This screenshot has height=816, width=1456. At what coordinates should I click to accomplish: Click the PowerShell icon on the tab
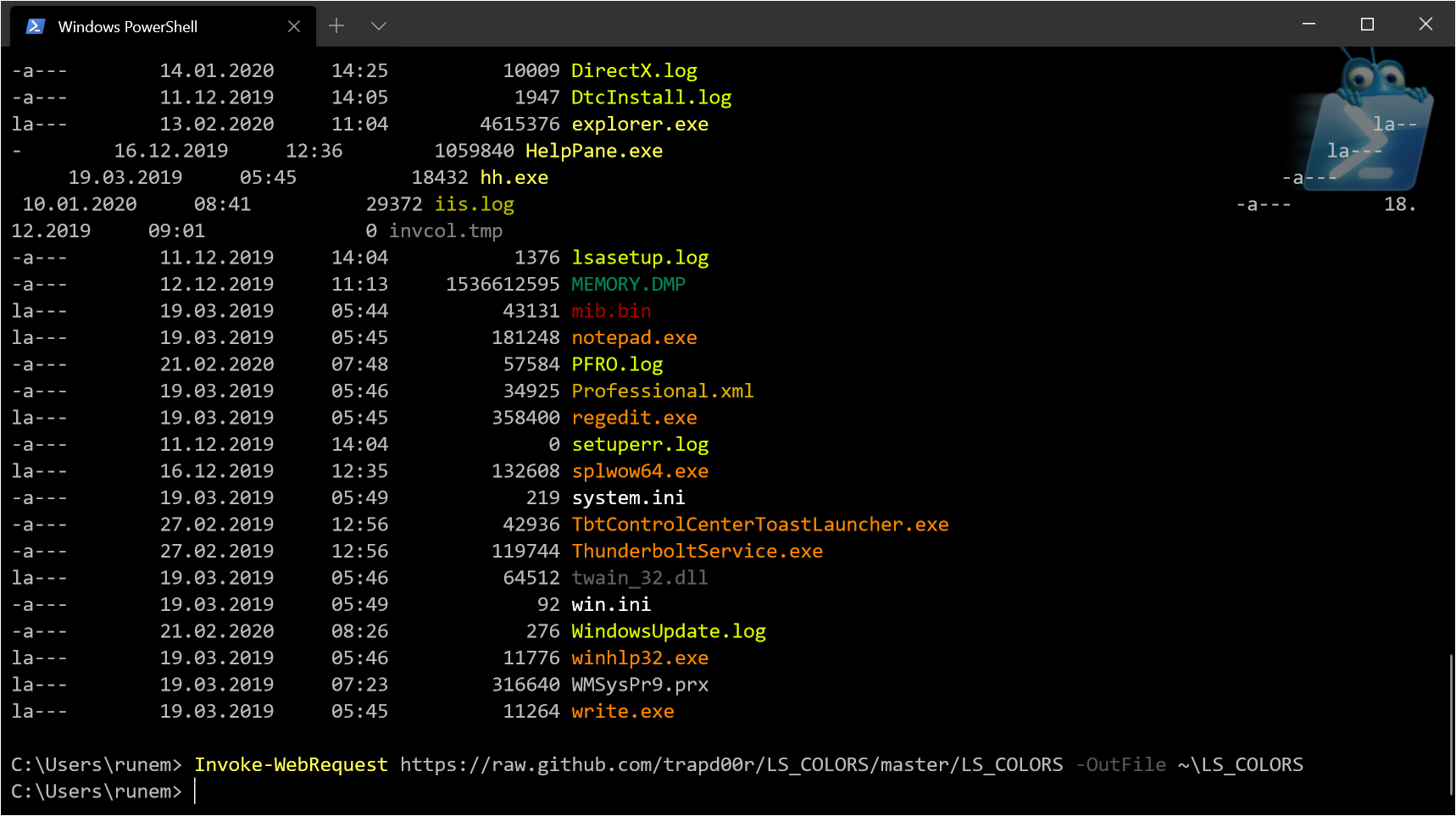click(x=34, y=25)
